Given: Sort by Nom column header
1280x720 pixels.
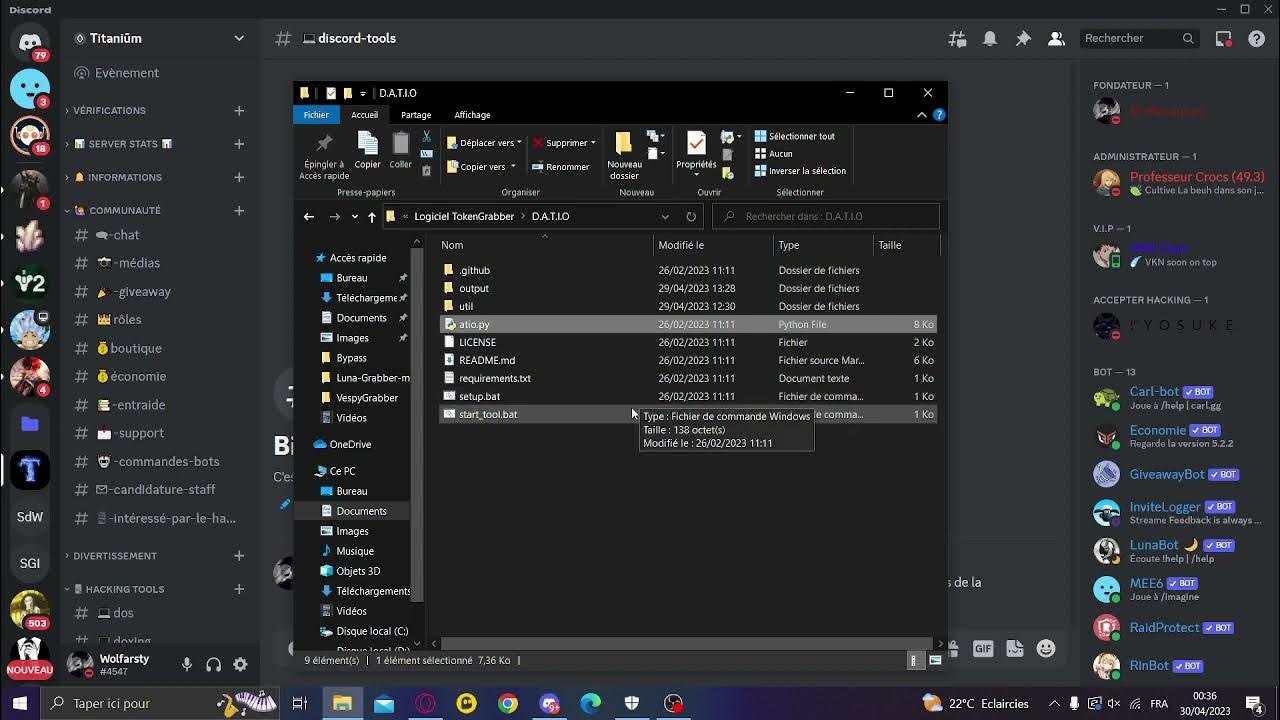Looking at the screenshot, I should (x=546, y=245).
